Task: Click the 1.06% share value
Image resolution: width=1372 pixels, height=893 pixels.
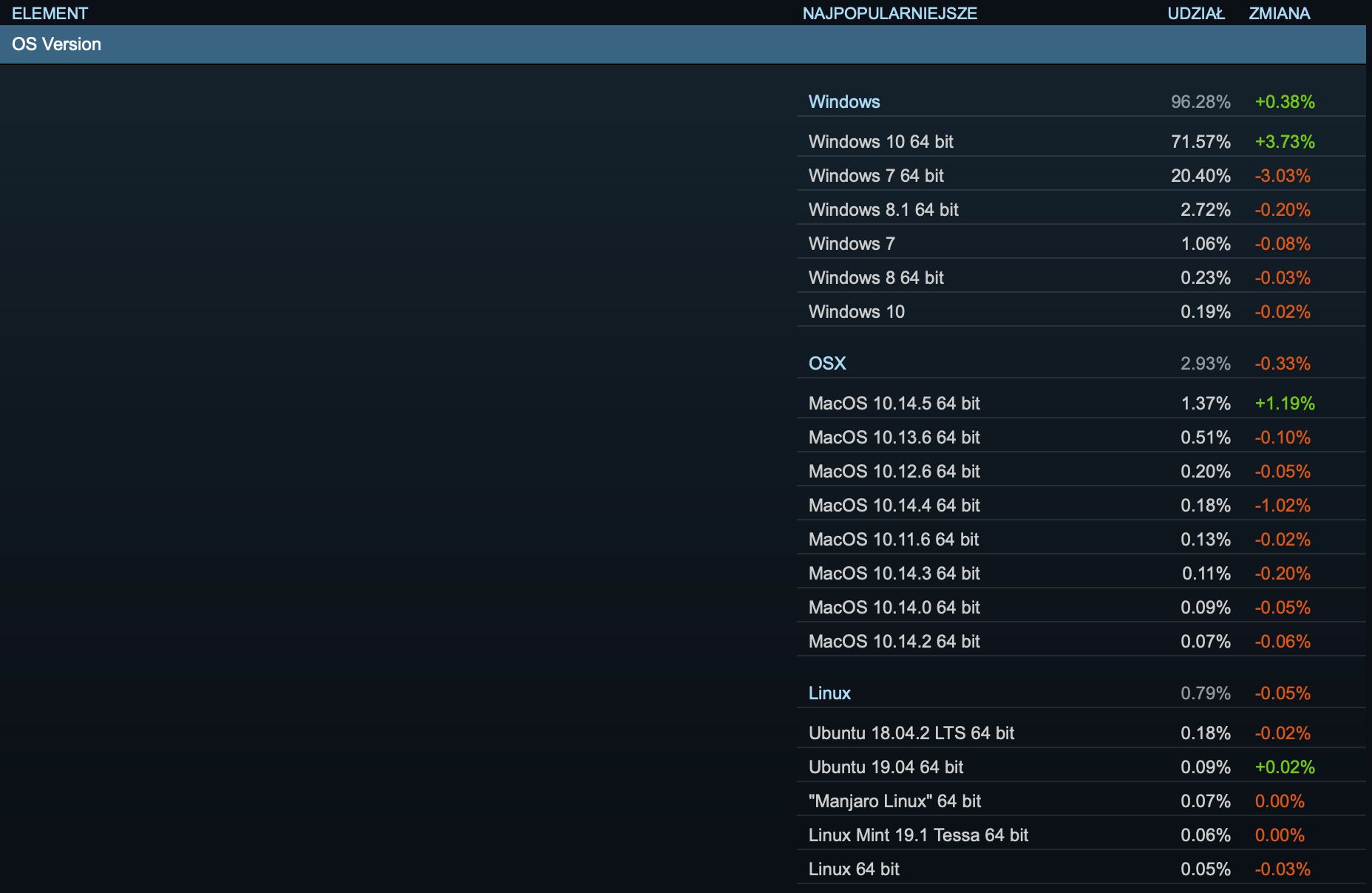Action: tap(1206, 244)
